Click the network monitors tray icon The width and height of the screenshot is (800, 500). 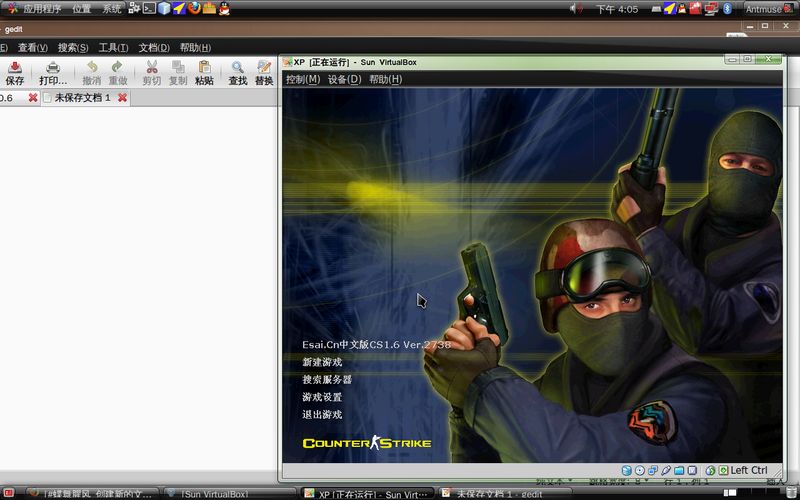(x=711, y=9)
